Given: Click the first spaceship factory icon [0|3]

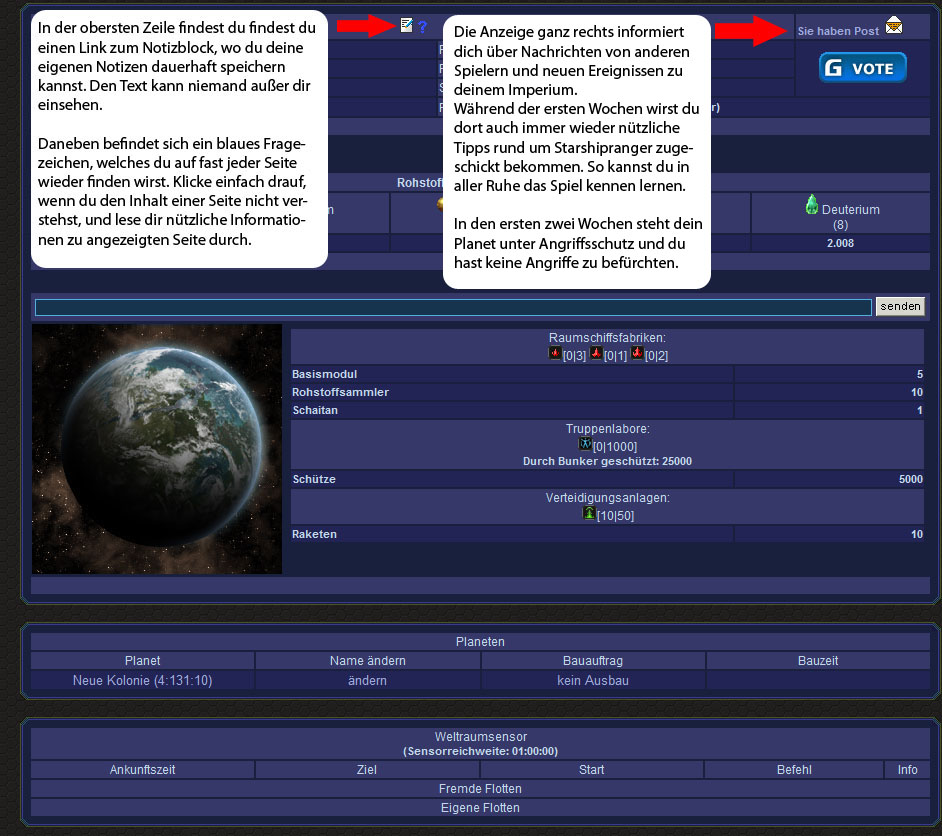Looking at the screenshot, I should pyautogui.click(x=556, y=354).
